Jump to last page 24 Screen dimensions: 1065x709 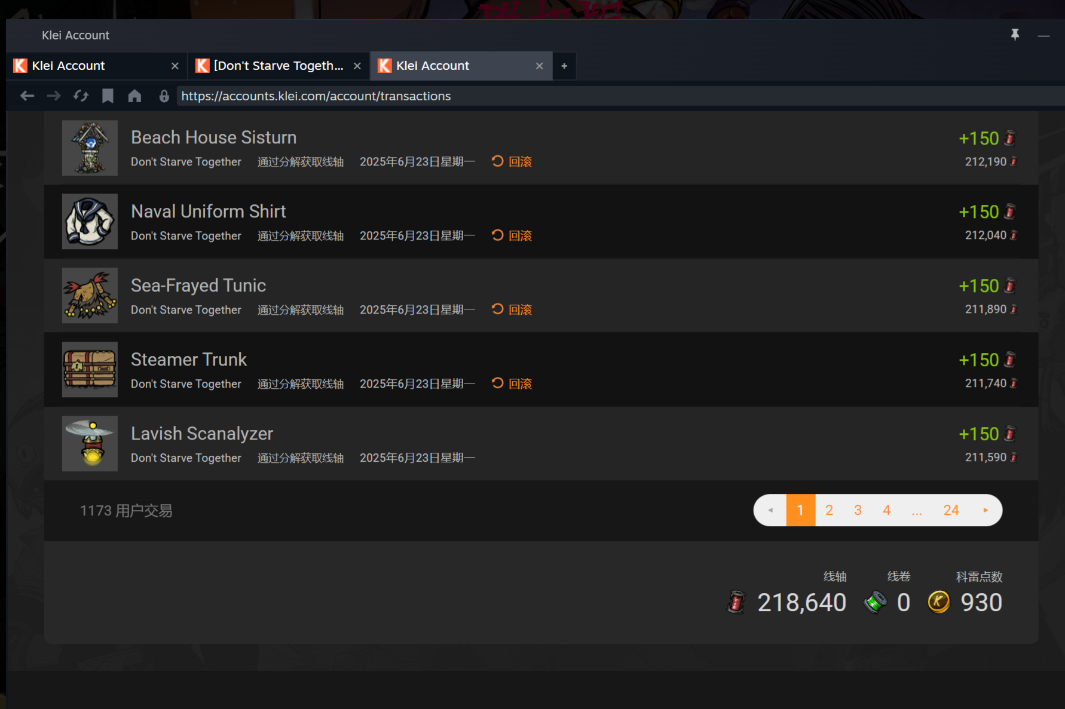(951, 510)
